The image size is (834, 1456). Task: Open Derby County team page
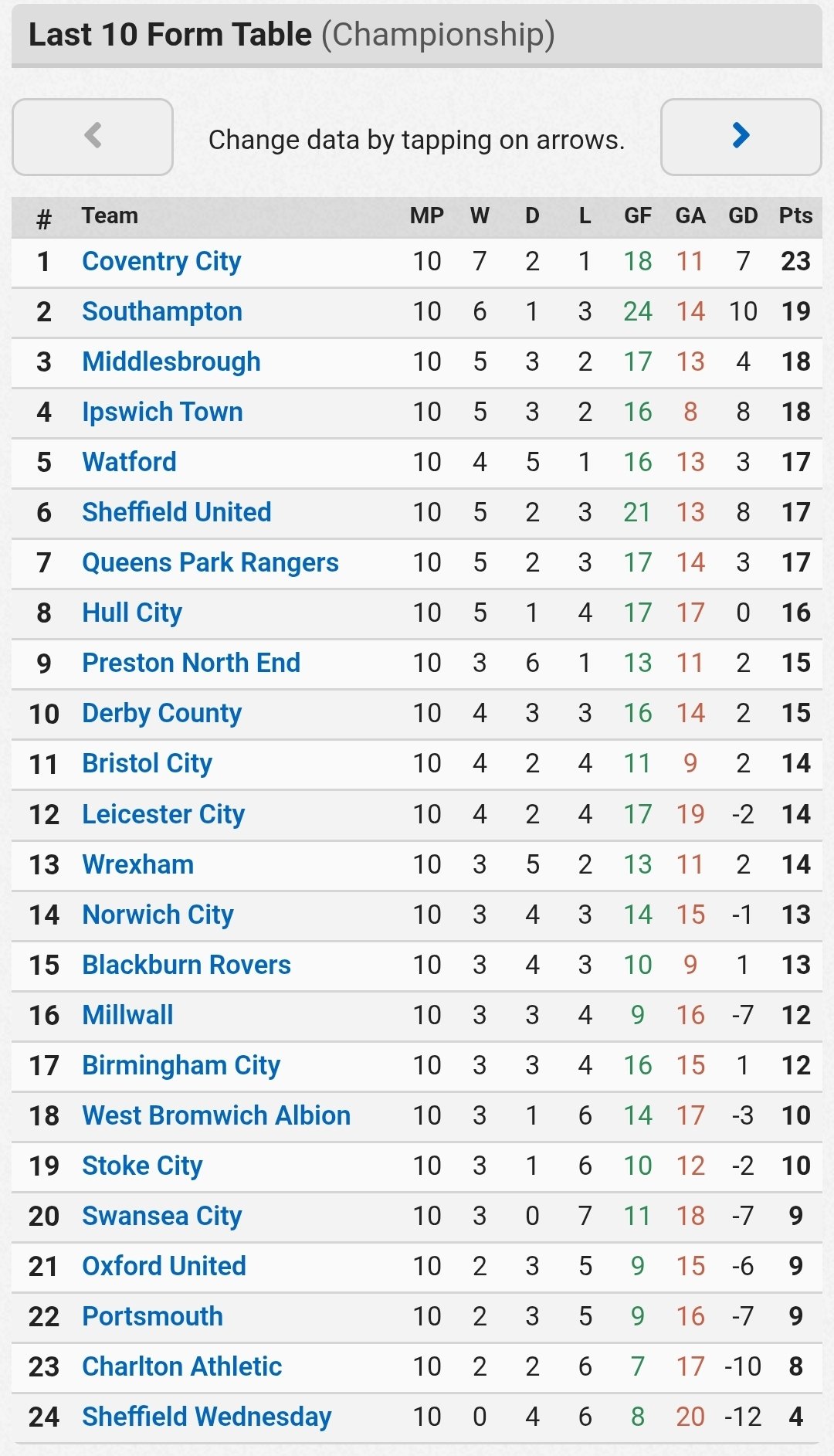[161, 713]
